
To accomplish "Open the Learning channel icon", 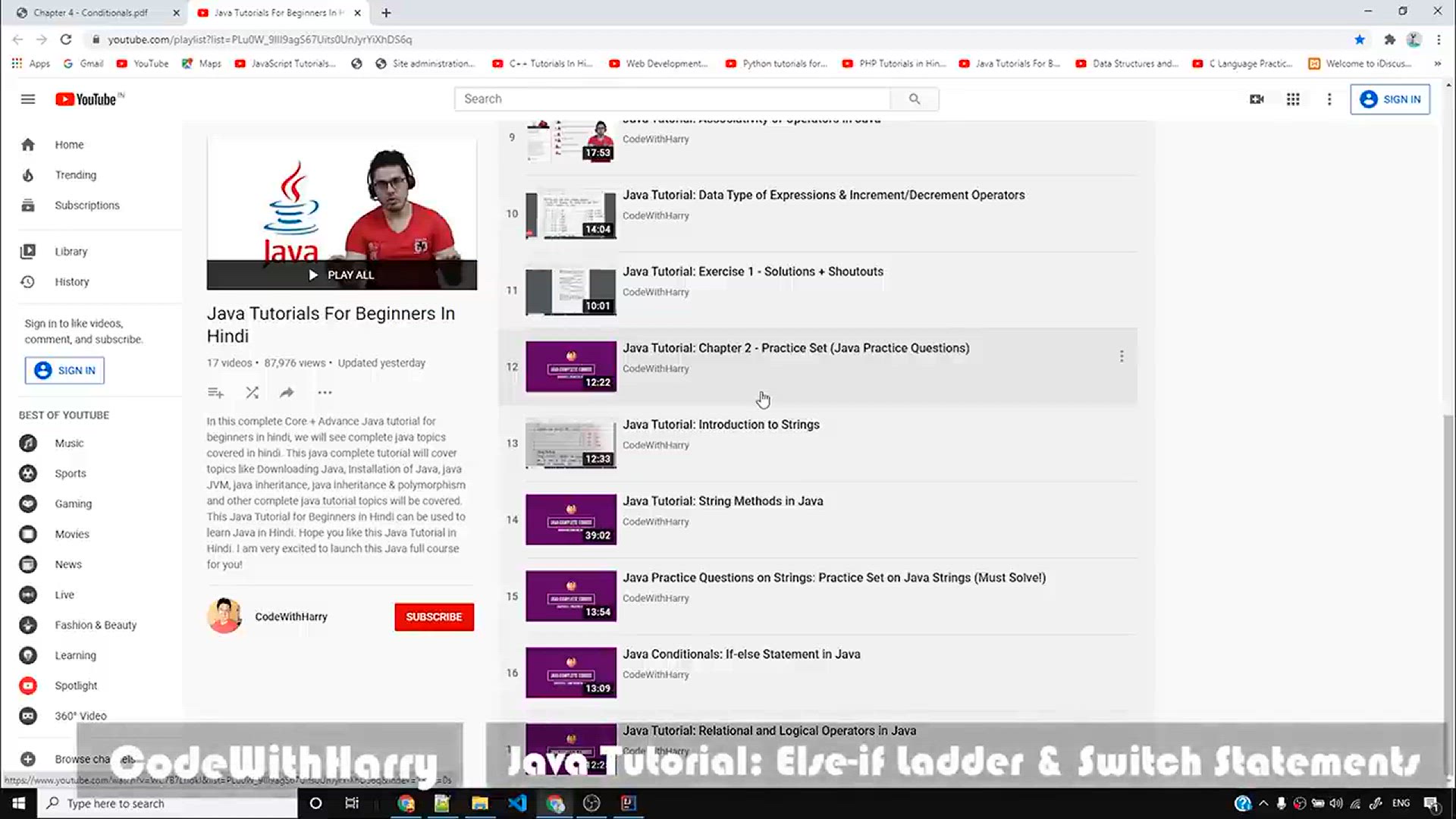I will tap(28, 655).
